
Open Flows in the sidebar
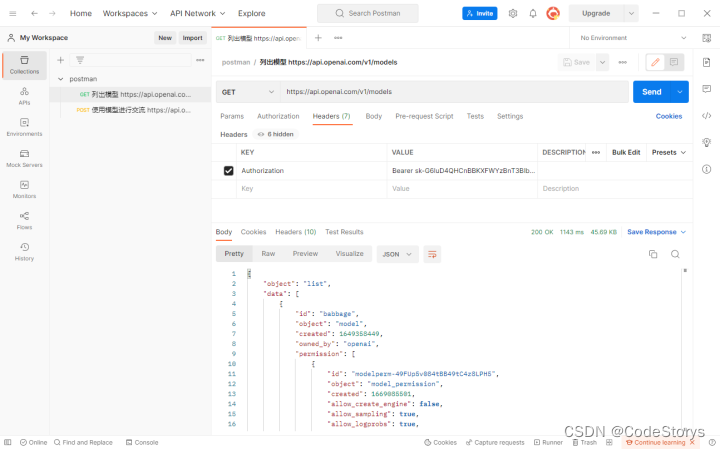pos(24,221)
